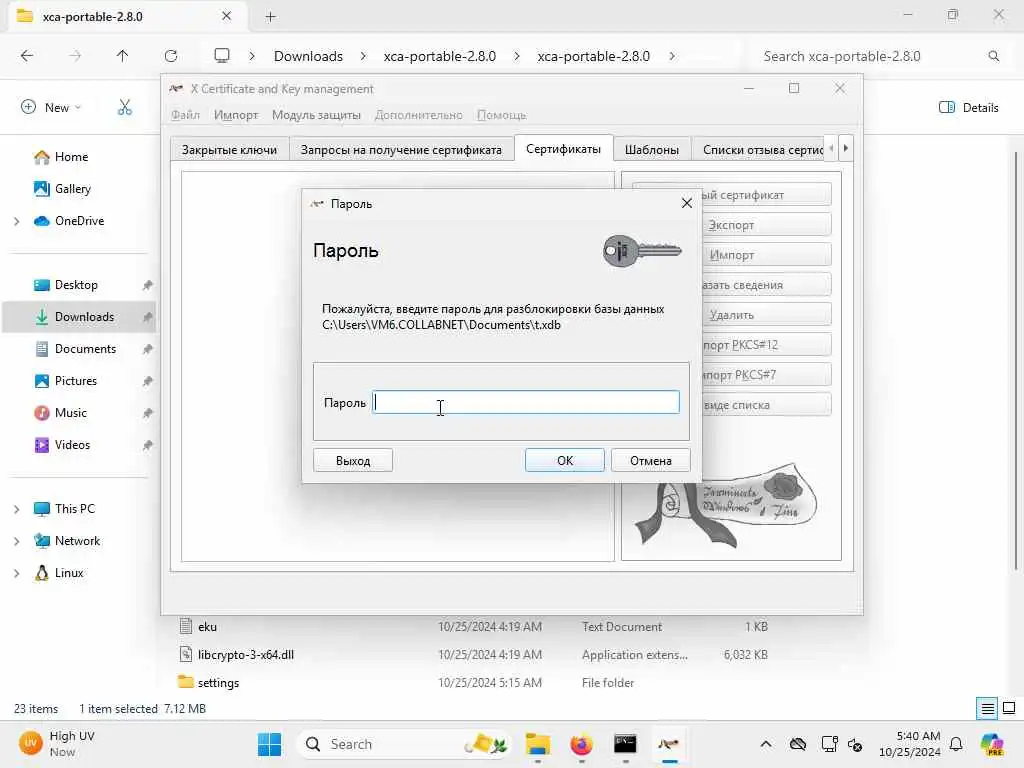Open the Модуль защиты menu
The image size is (1024, 768).
coord(316,115)
